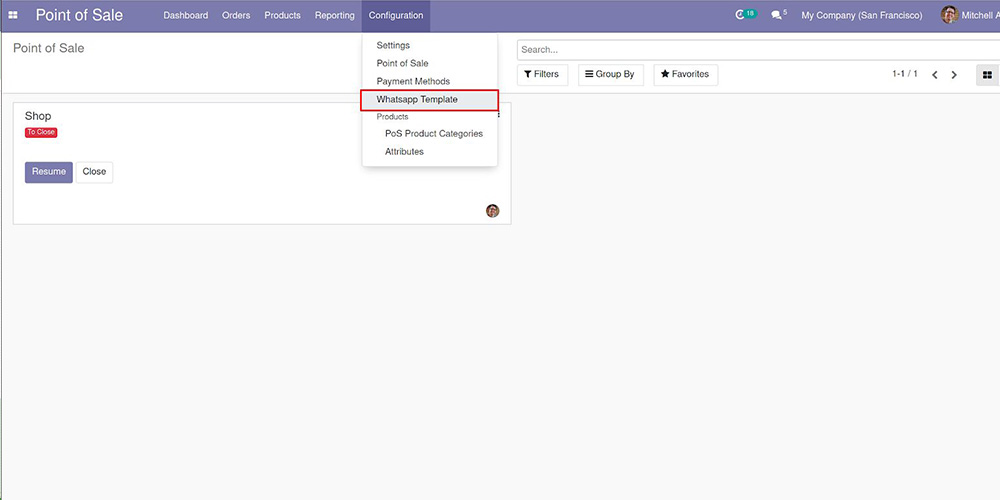Screen dimensions: 1000x500
Task: Expand the Group By dropdown
Action: (609, 75)
